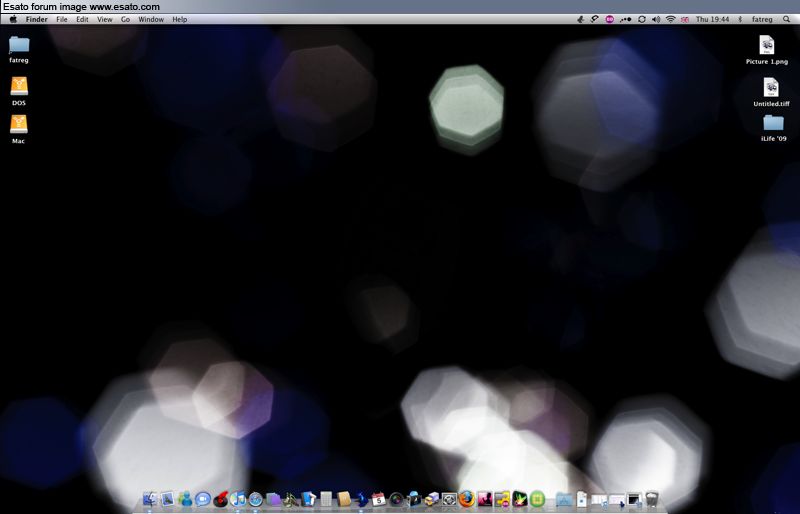This screenshot has width=800, height=514.
Task: Click the circular sync arrows menu icon
Action: pos(642,19)
